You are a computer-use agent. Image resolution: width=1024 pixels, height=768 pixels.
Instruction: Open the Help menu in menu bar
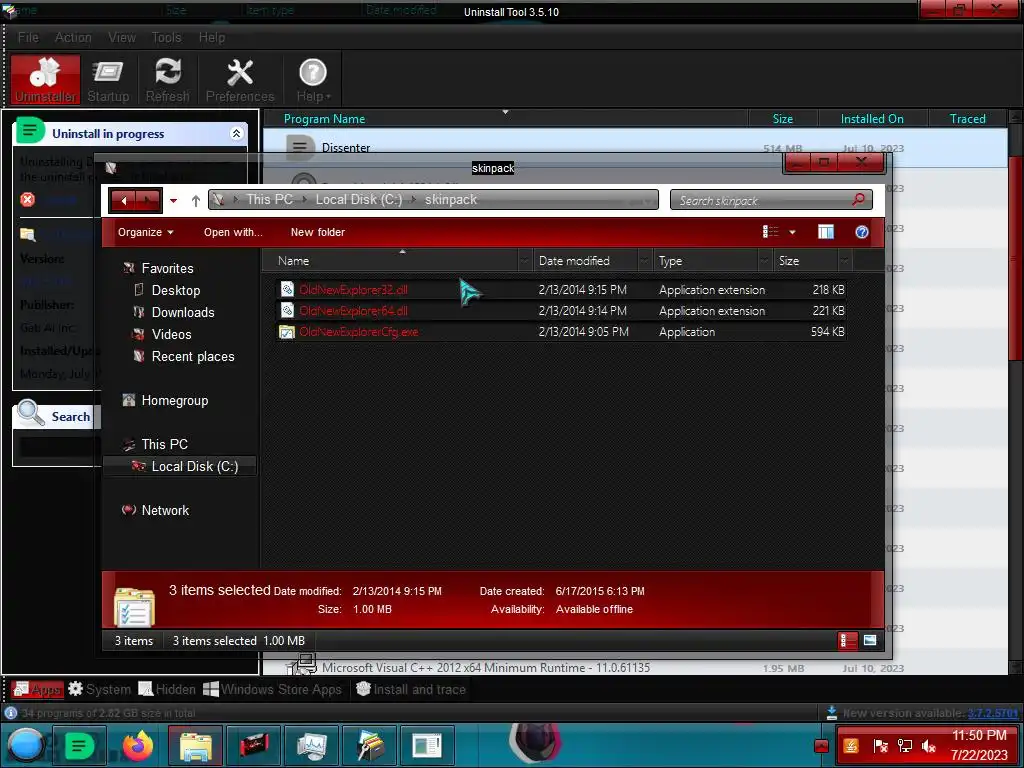[212, 37]
